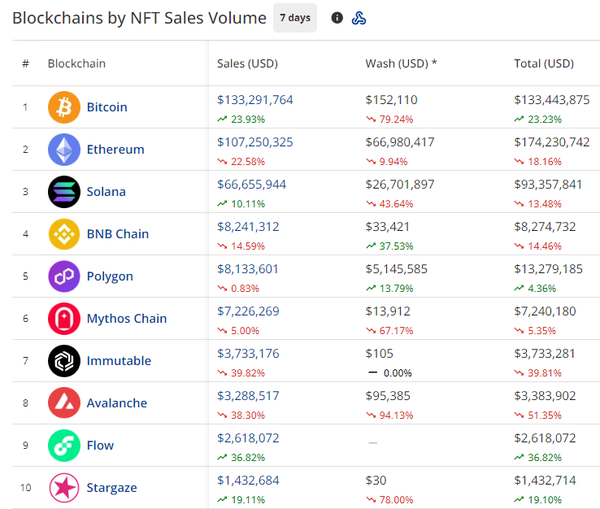
Task: Click the Immutable logo icon
Action: click(64, 361)
